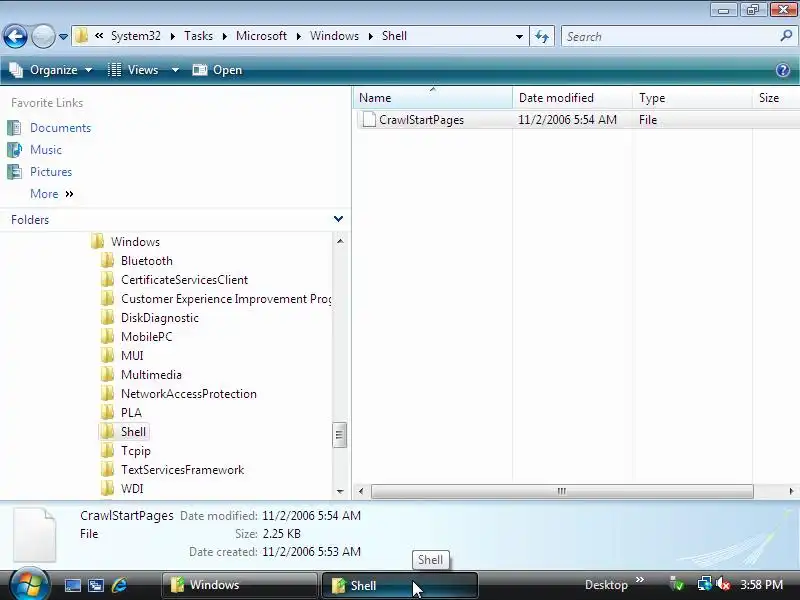Expand the arrow after System32 in breadcrumb

pyautogui.click(x=172, y=36)
